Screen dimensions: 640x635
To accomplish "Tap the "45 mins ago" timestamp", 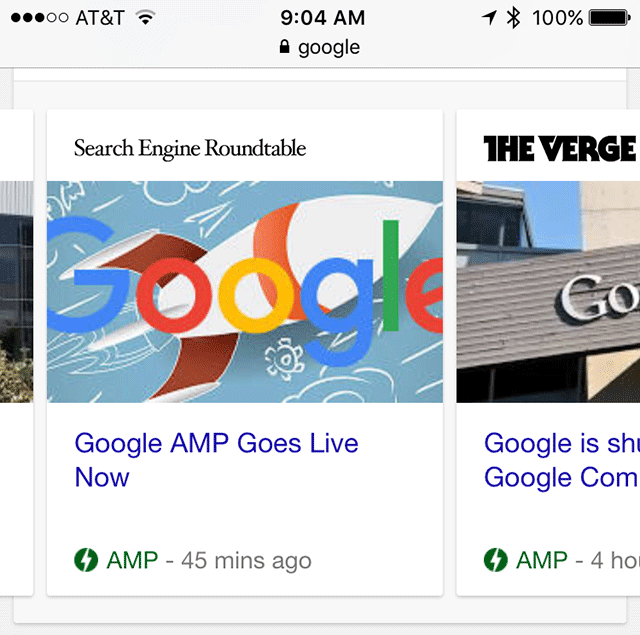I will click(246, 560).
